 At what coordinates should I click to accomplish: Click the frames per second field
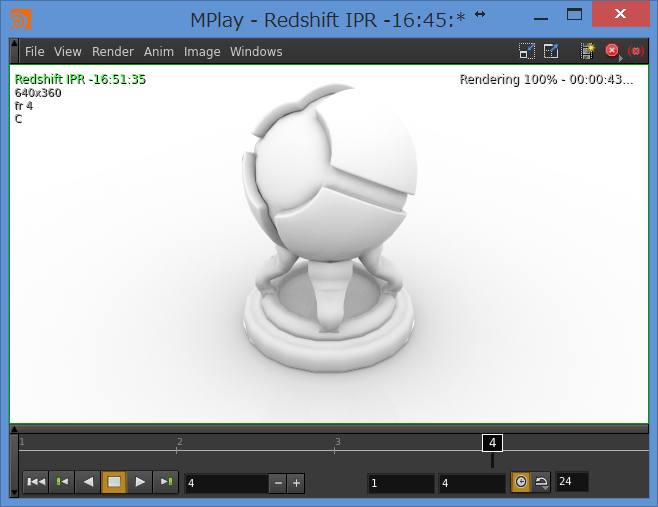coord(572,481)
